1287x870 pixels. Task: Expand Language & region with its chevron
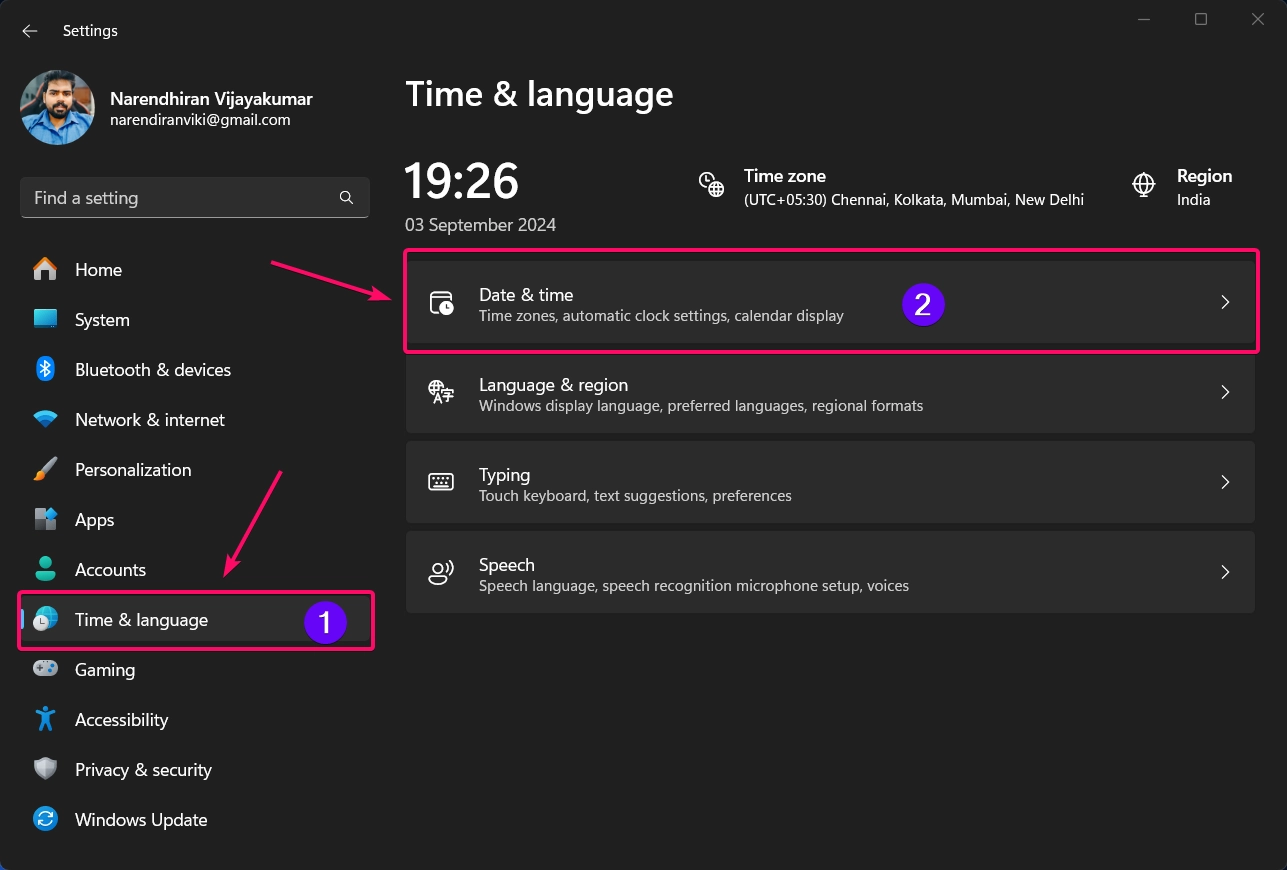tap(1225, 392)
